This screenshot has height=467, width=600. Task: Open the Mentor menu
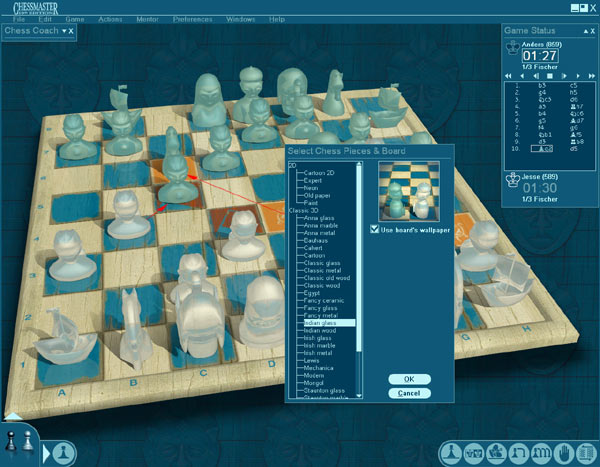click(x=148, y=20)
